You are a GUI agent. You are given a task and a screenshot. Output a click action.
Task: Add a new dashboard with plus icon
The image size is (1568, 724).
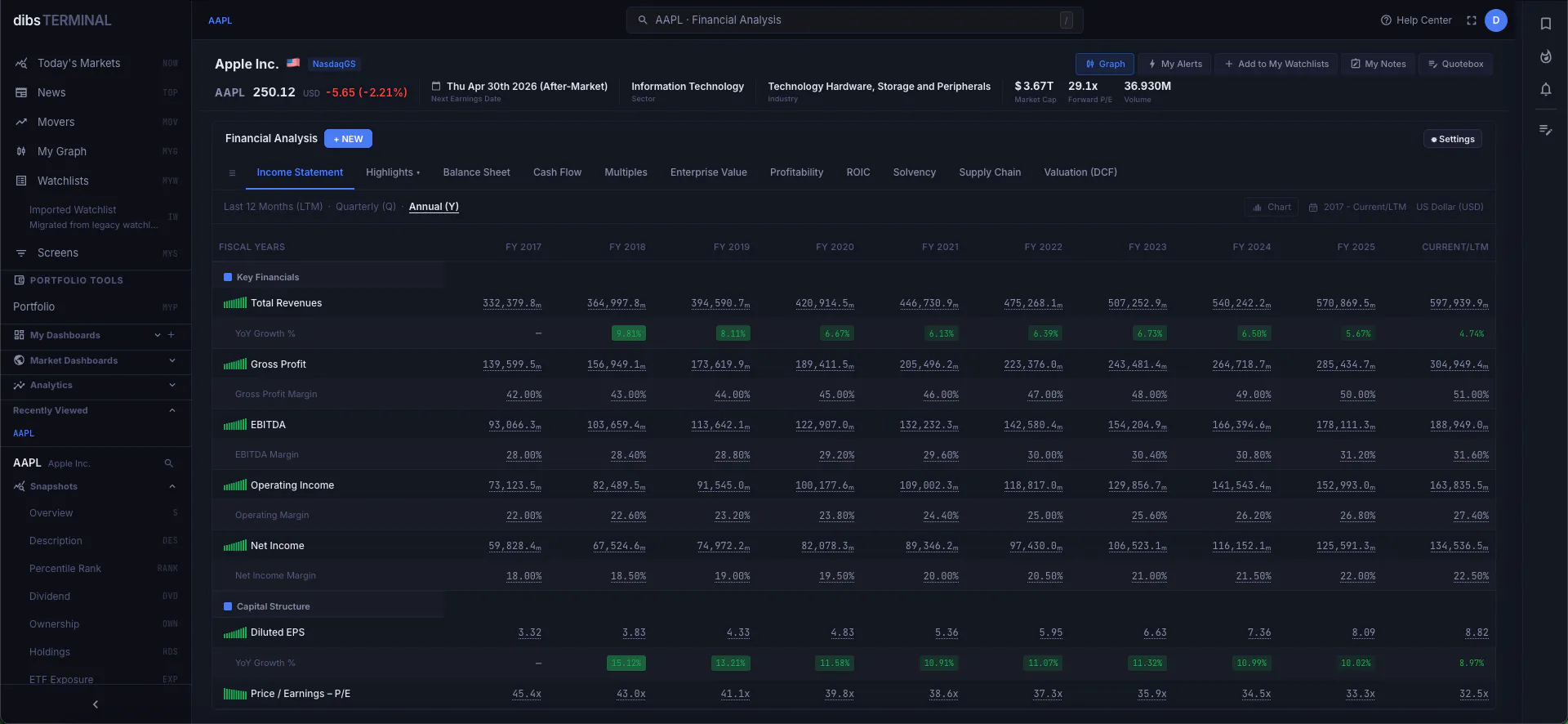coord(171,335)
